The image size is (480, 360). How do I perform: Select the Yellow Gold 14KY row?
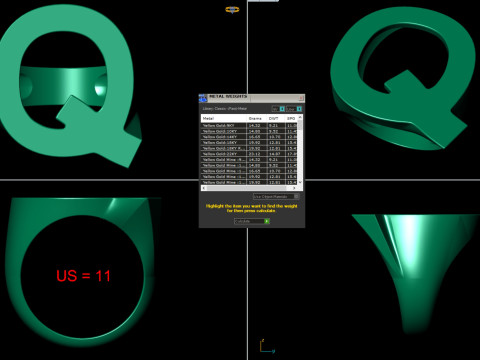(249, 137)
